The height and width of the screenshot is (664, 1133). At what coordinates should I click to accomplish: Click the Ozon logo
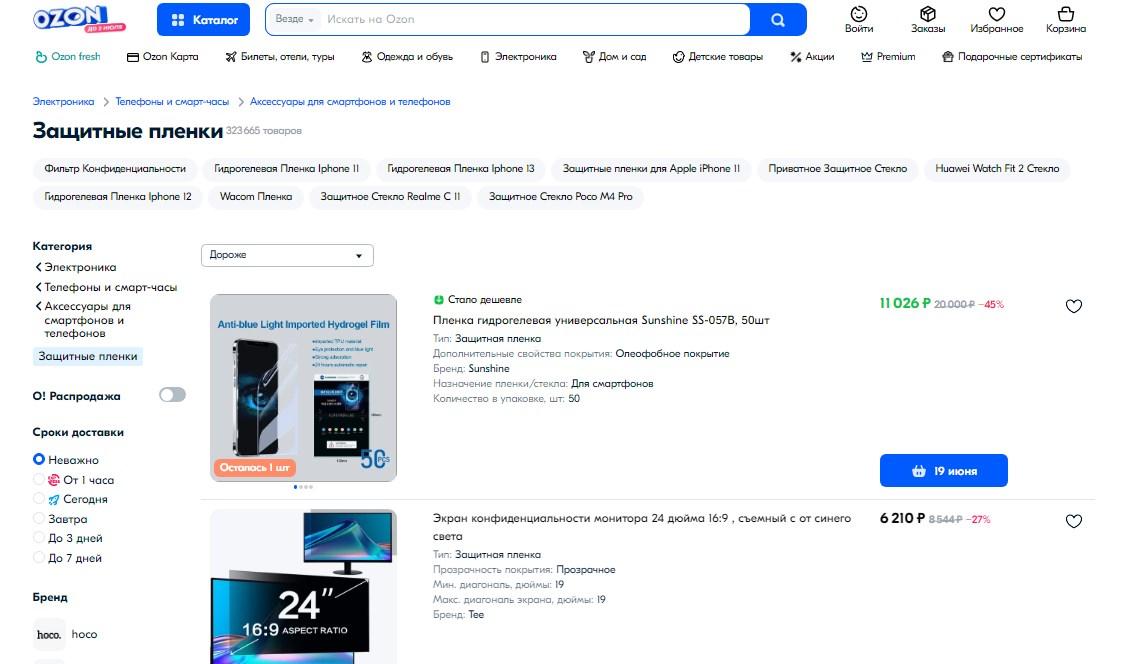click(x=79, y=19)
